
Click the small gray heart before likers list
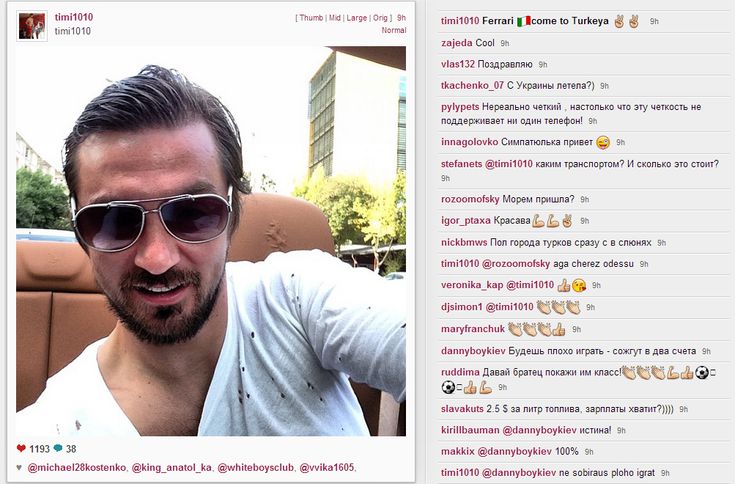click(x=19, y=468)
